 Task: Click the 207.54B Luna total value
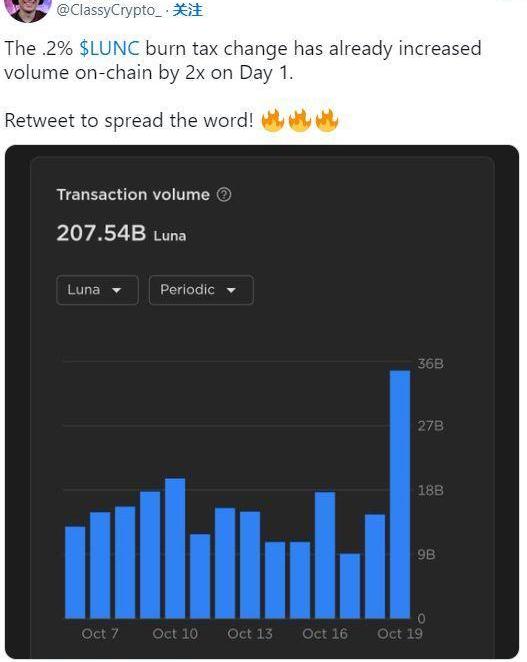(x=121, y=233)
